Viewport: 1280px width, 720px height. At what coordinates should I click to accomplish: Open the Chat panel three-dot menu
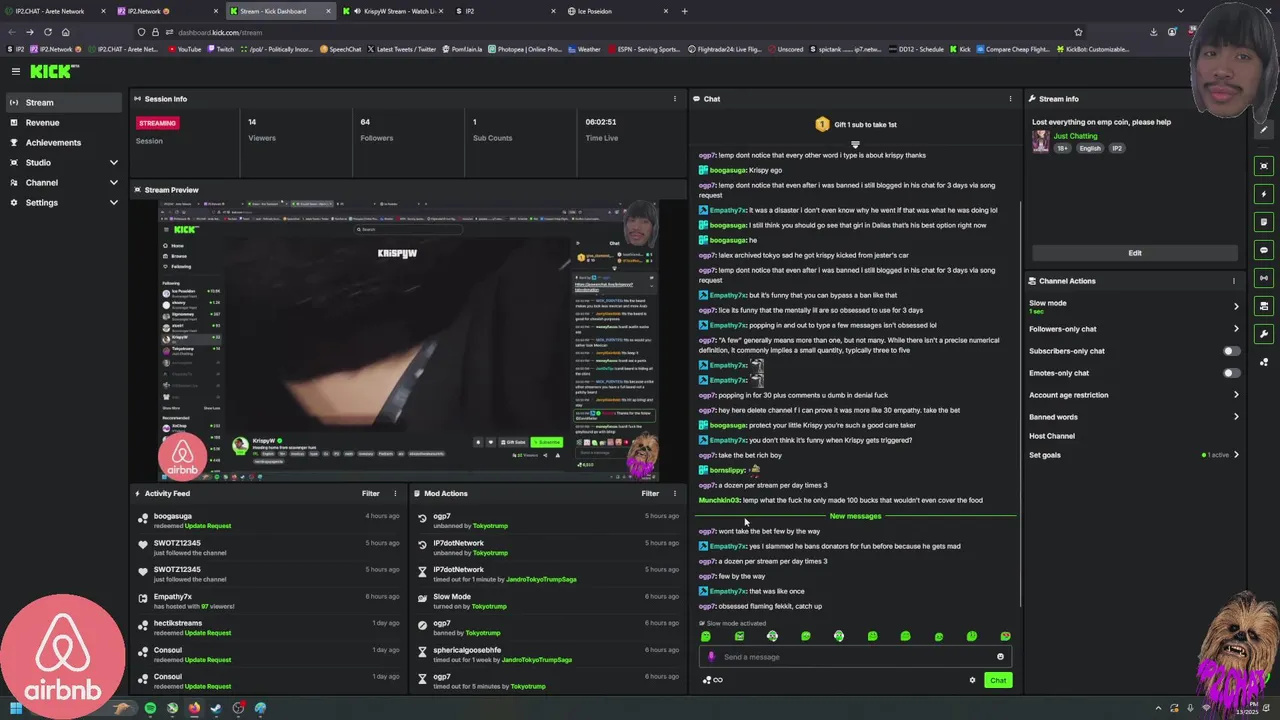[x=1010, y=99]
